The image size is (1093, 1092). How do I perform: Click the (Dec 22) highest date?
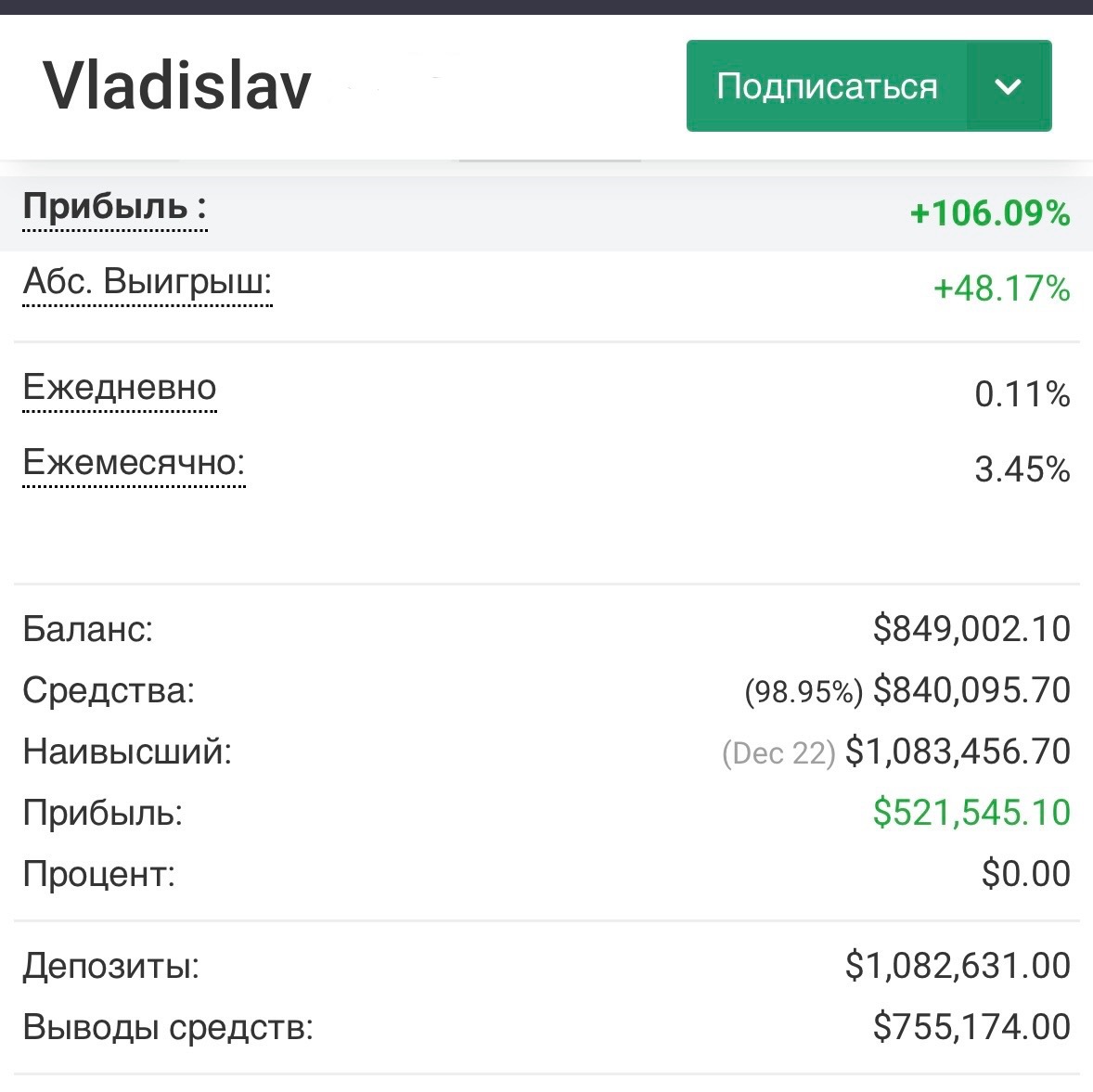click(x=778, y=752)
